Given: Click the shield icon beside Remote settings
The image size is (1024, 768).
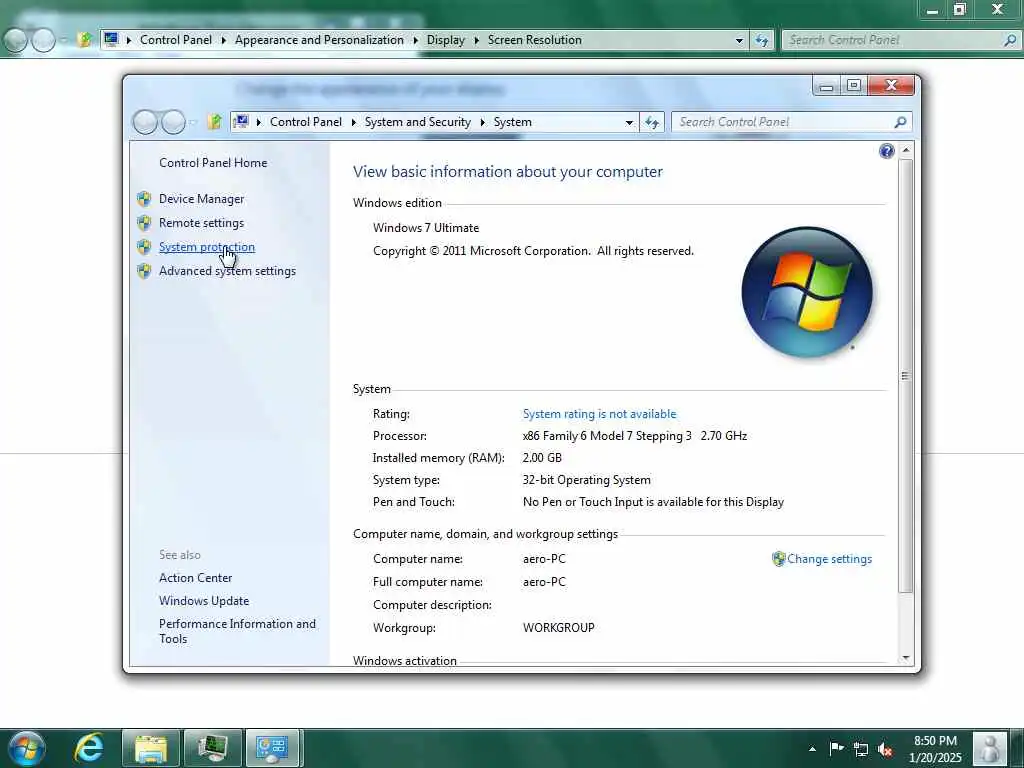Looking at the screenshot, I should (144, 223).
